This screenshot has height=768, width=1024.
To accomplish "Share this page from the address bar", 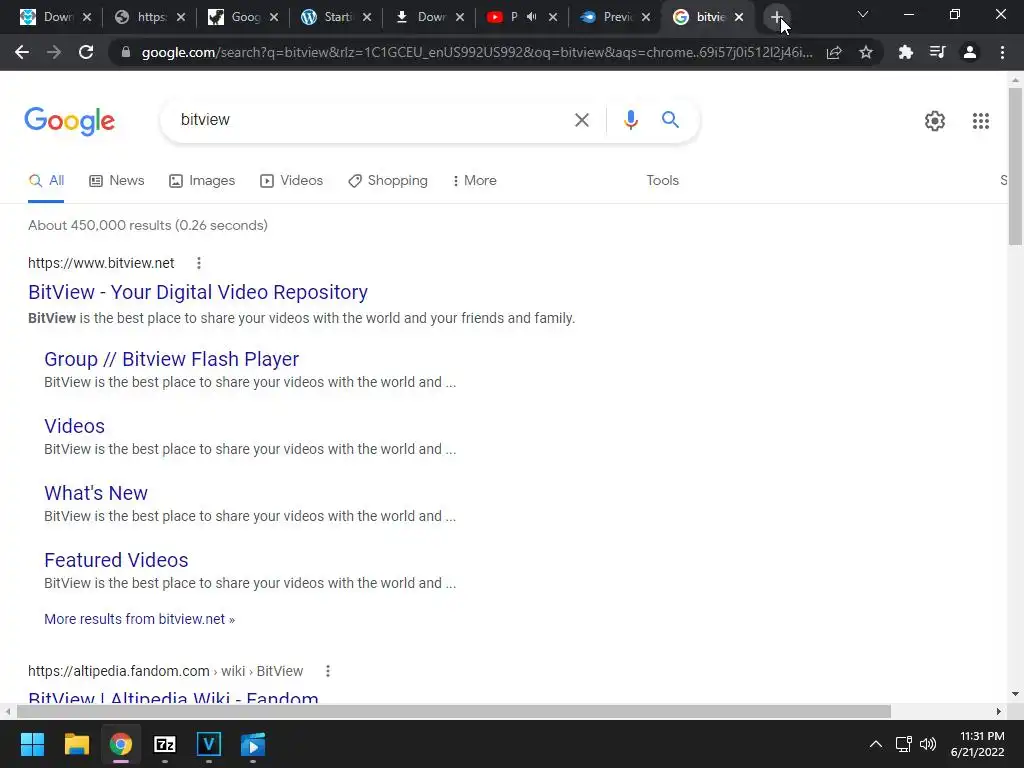I will (834, 52).
